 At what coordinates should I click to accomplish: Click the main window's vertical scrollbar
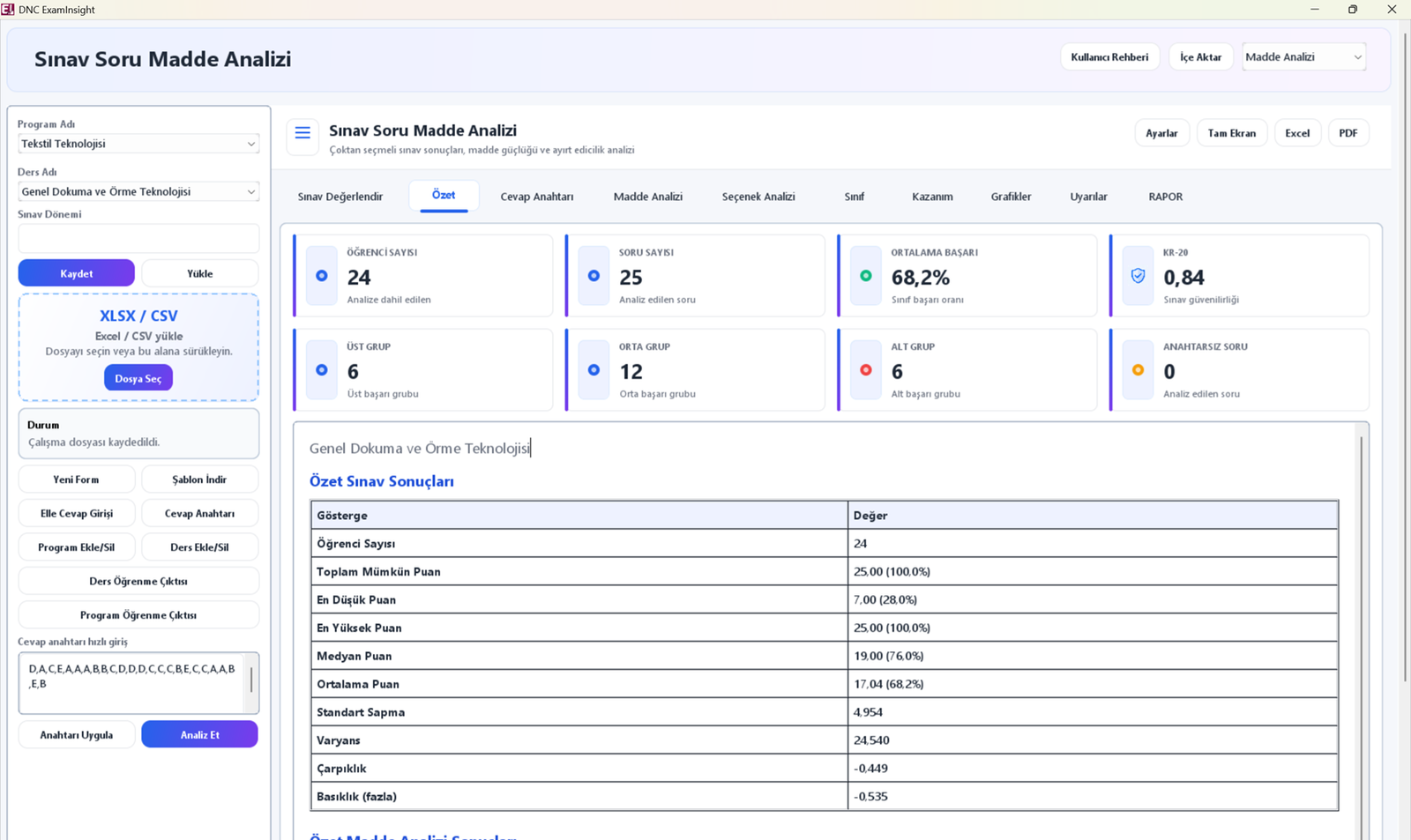point(1405,357)
